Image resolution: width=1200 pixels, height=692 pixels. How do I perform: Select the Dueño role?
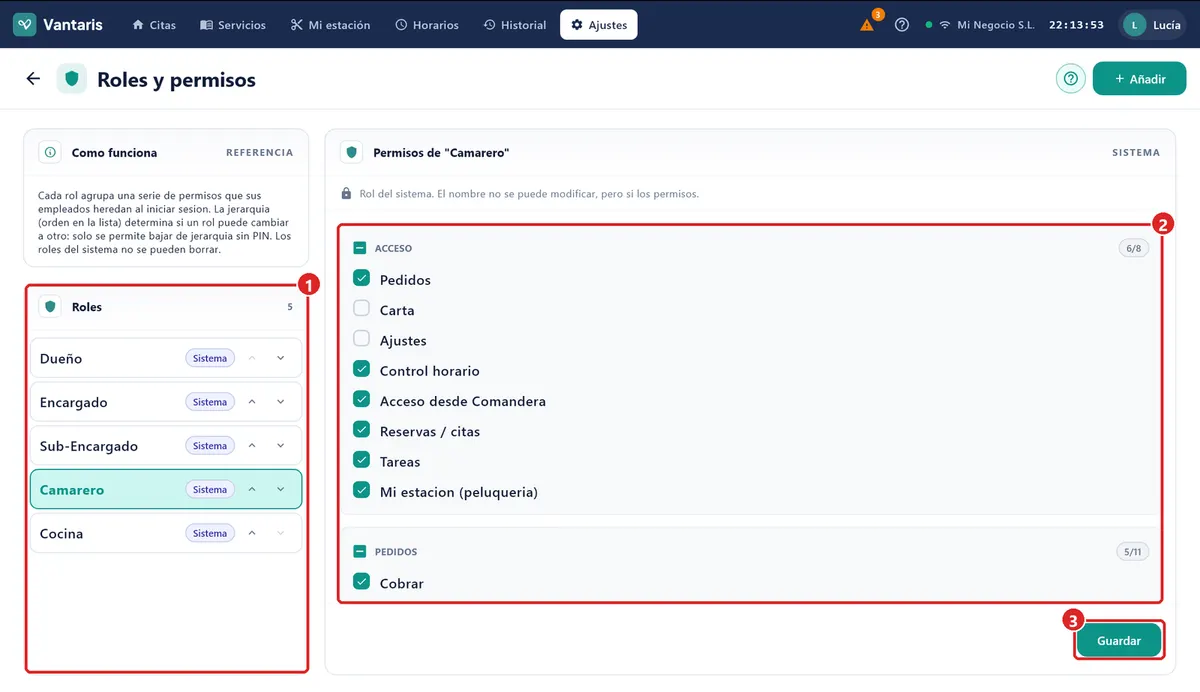coord(166,358)
